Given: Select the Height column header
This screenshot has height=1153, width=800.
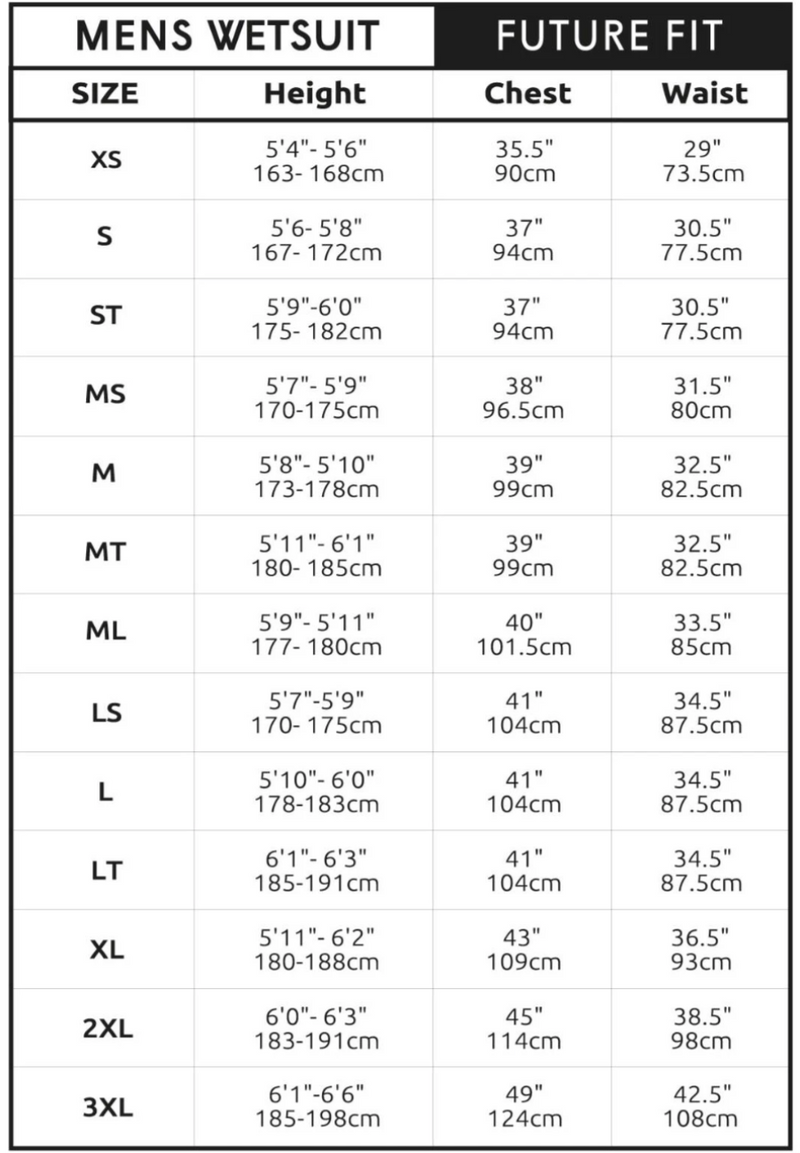Looking at the screenshot, I should pos(315,94).
